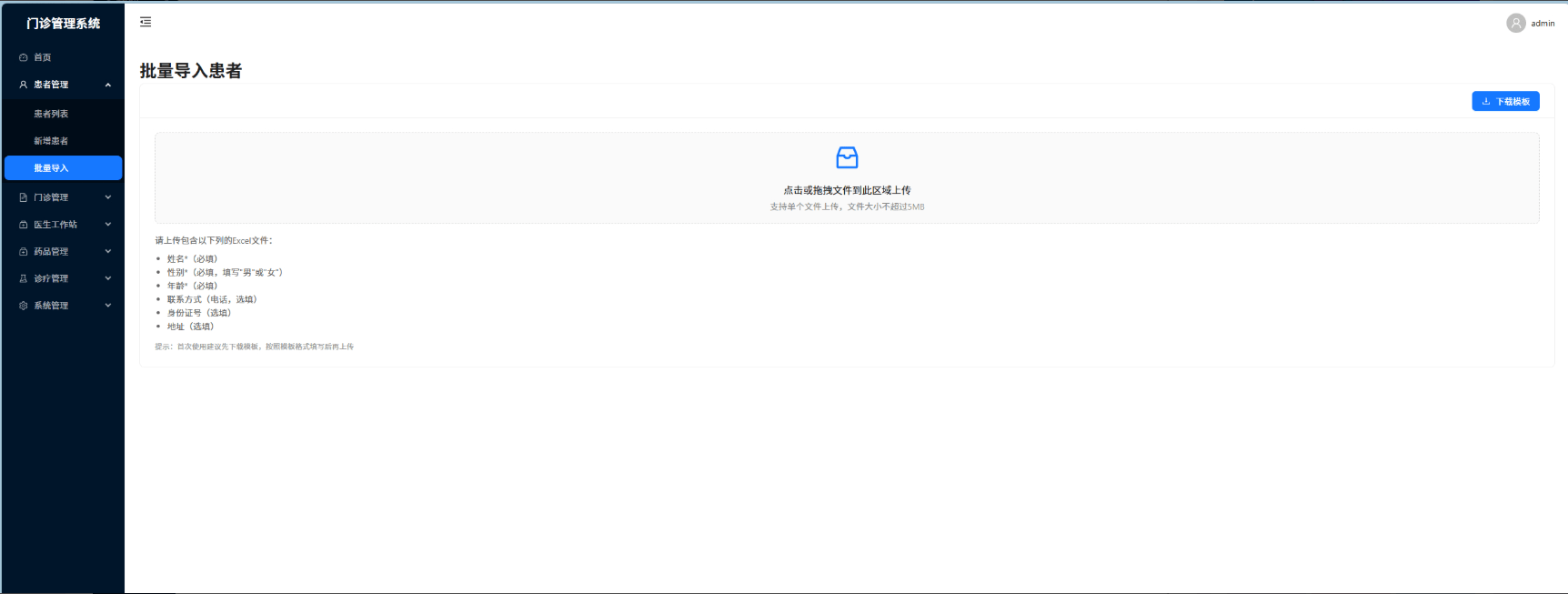Click the 提示 template tip text
This screenshot has height=594, width=1568.
point(254,347)
